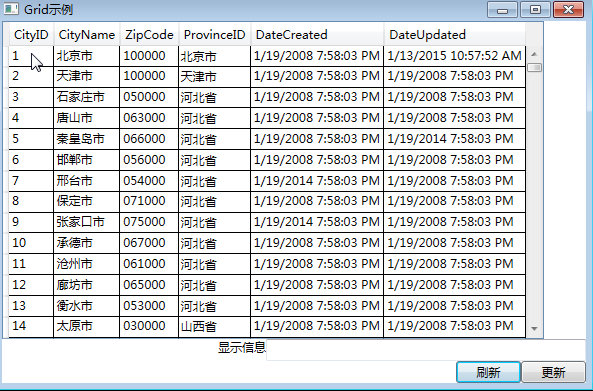Screen dimensions: 593x391
Task: Click the DateUpdated column header
Action: 455,35
